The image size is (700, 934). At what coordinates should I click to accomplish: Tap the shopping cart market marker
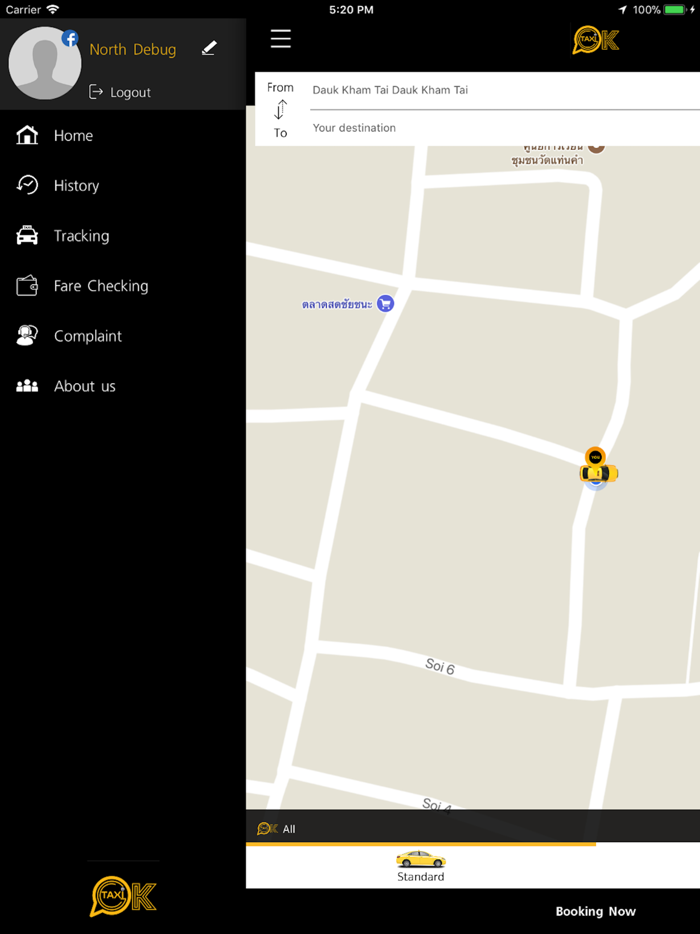(x=385, y=304)
